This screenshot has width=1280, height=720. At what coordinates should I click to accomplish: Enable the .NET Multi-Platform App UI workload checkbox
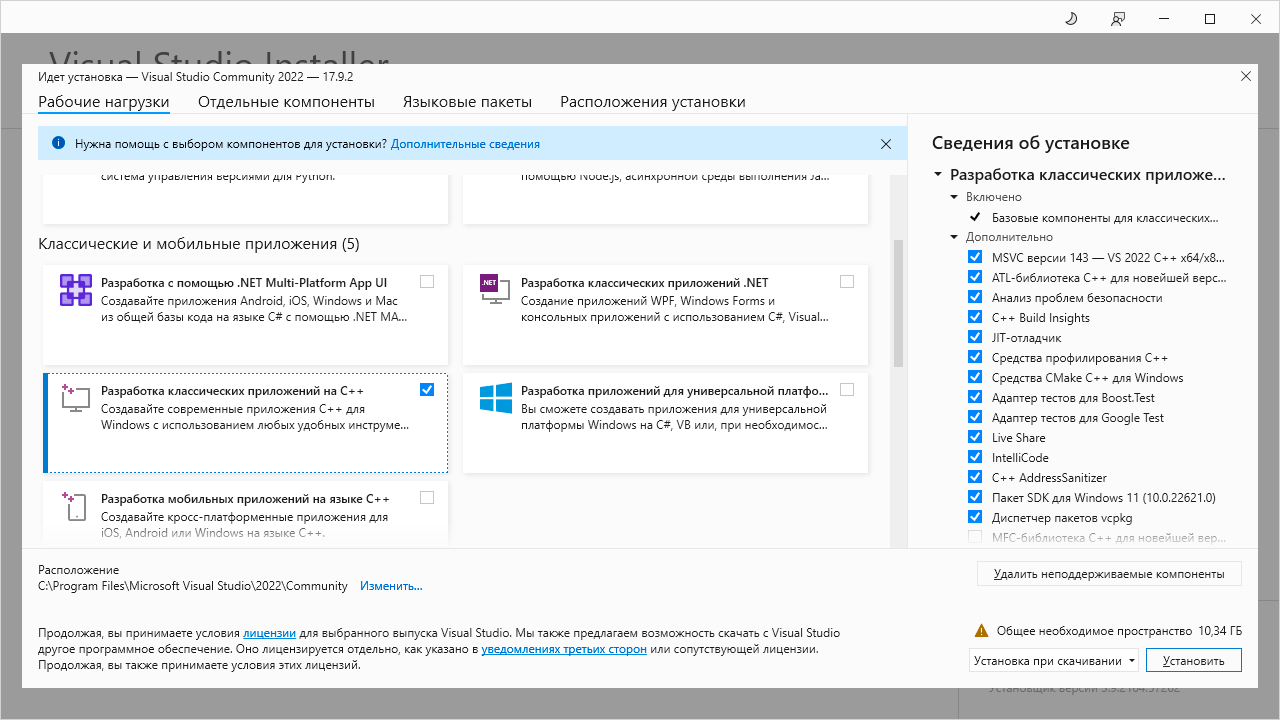(x=427, y=282)
